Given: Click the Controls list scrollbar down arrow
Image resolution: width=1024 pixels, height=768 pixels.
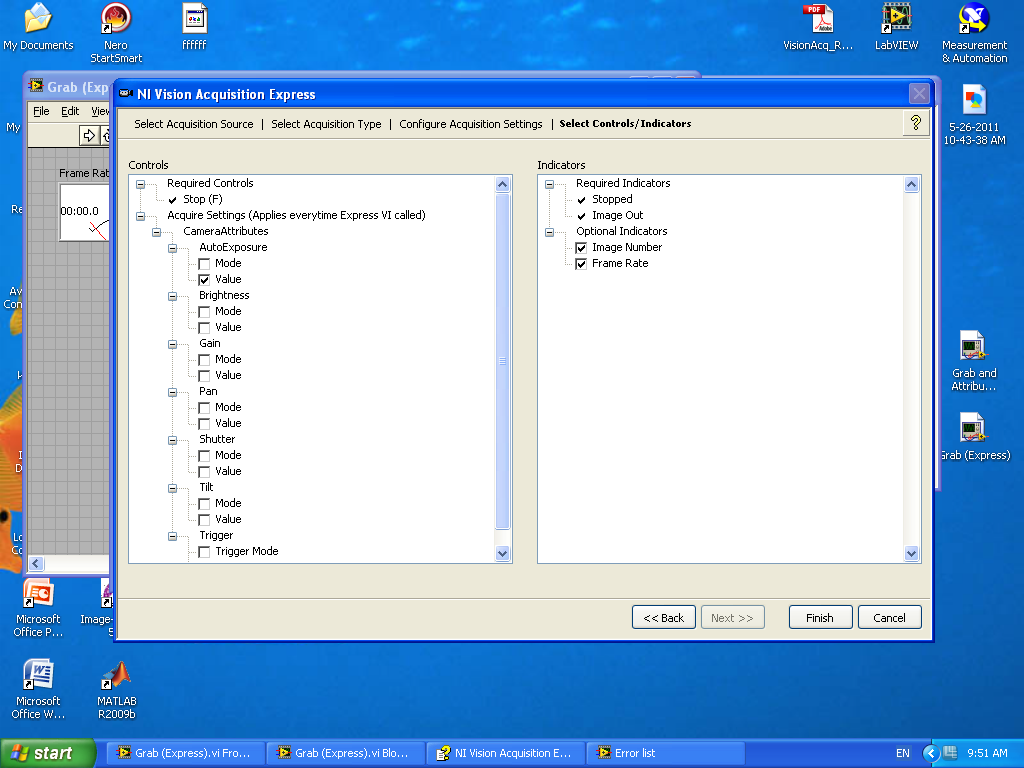Looking at the screenshot, I should click(x=503, y=553).
